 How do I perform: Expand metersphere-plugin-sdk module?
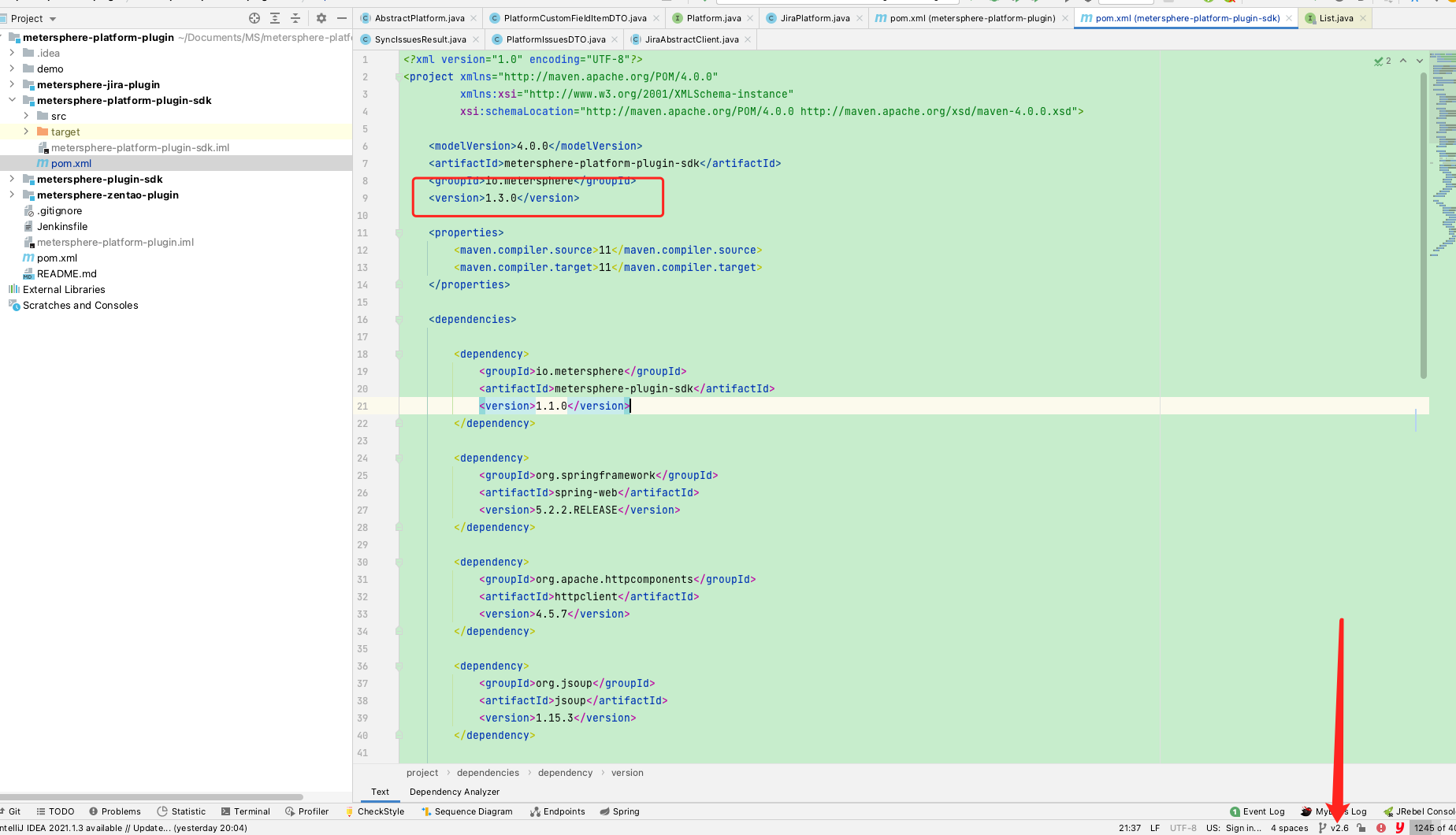(12, 179)
